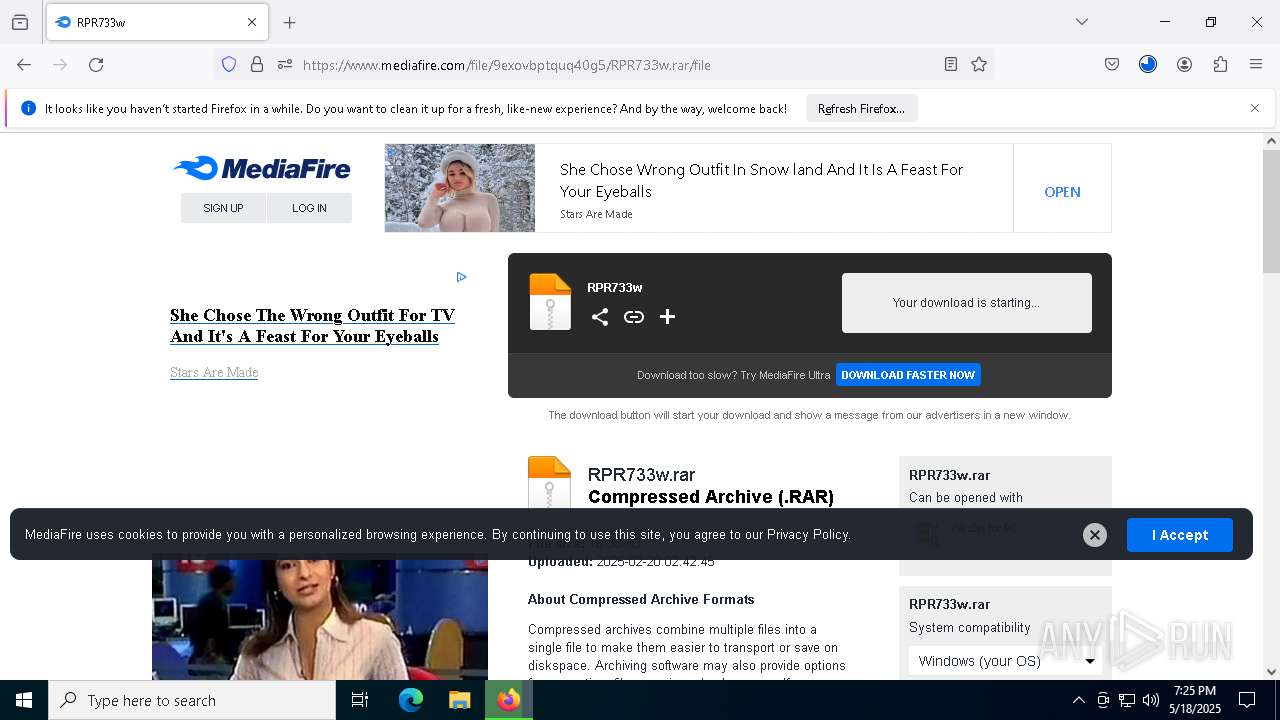The height and width of the screenshot is (720, 1280).
Task: Open the Extensions puzzle icon
Action: click(1220, 64)
